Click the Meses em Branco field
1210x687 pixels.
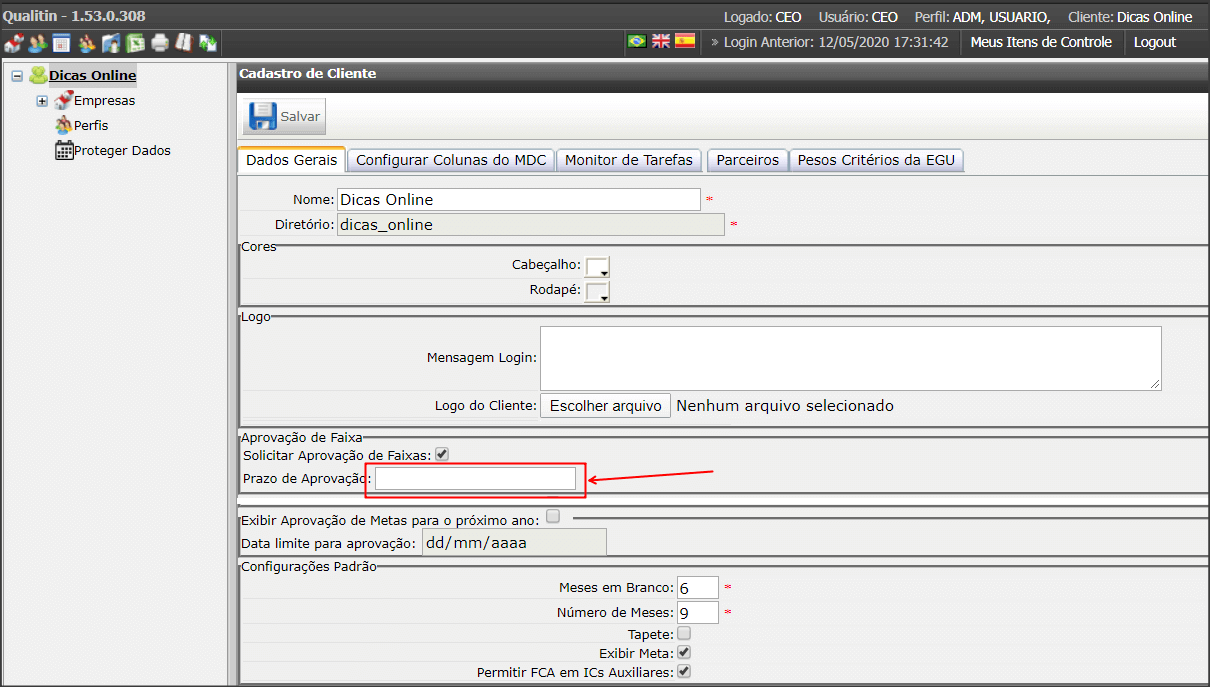coord(698,587)
